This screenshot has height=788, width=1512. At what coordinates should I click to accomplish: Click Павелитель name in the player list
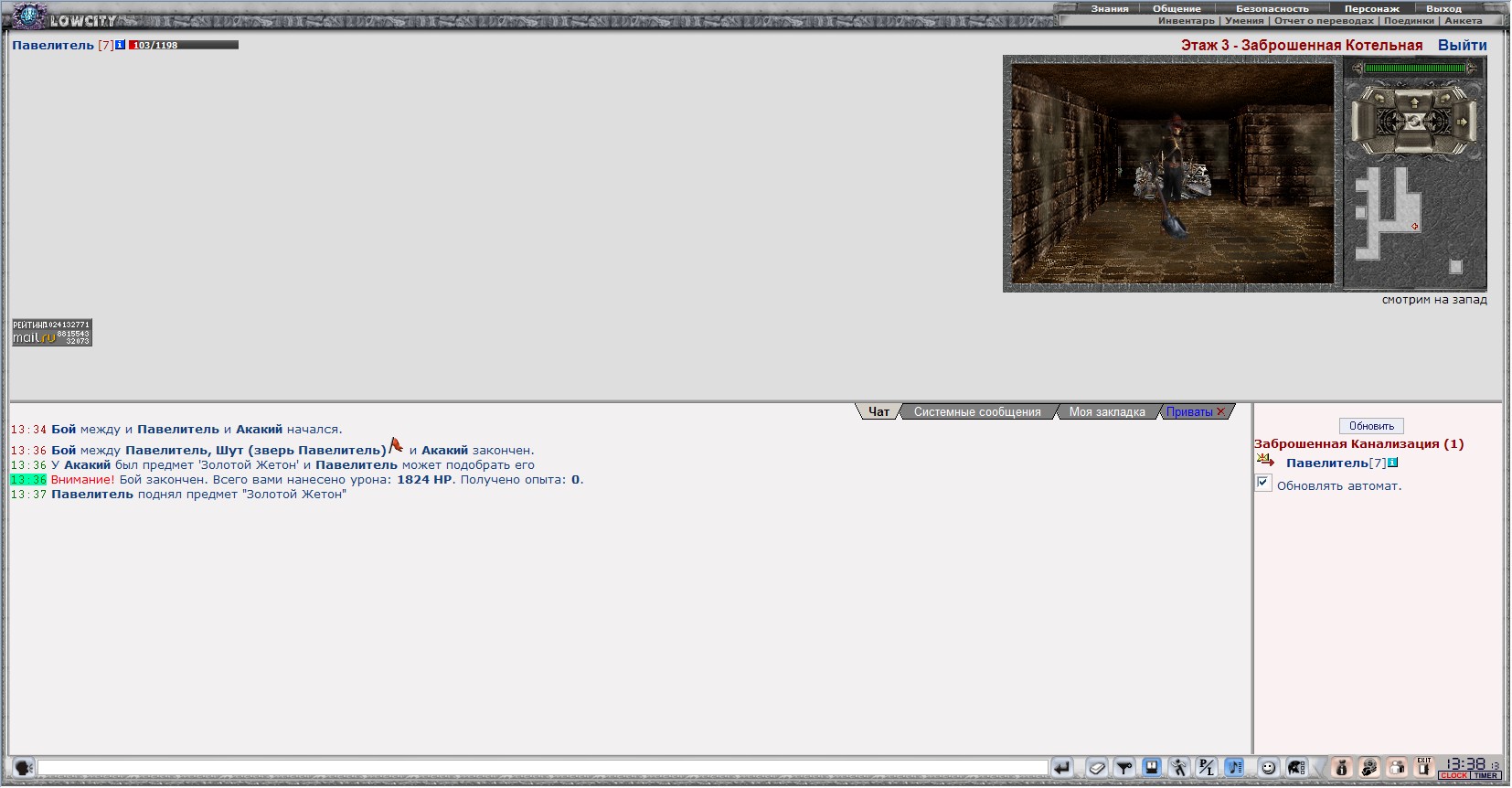(x=1326, y=463)
